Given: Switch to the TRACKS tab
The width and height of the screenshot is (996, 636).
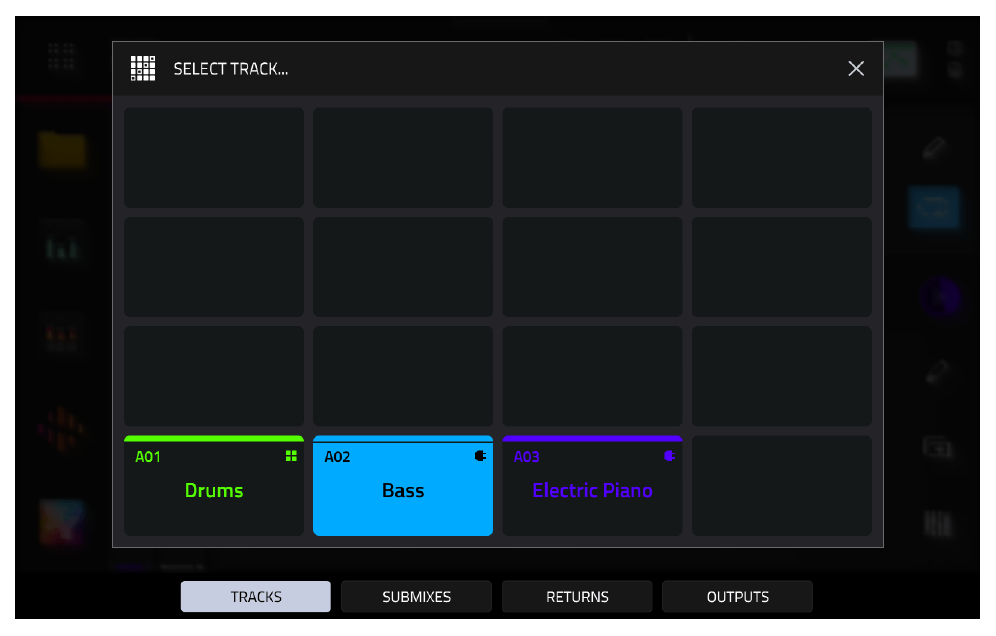Looking at the screenshot, I should [256, 597].
